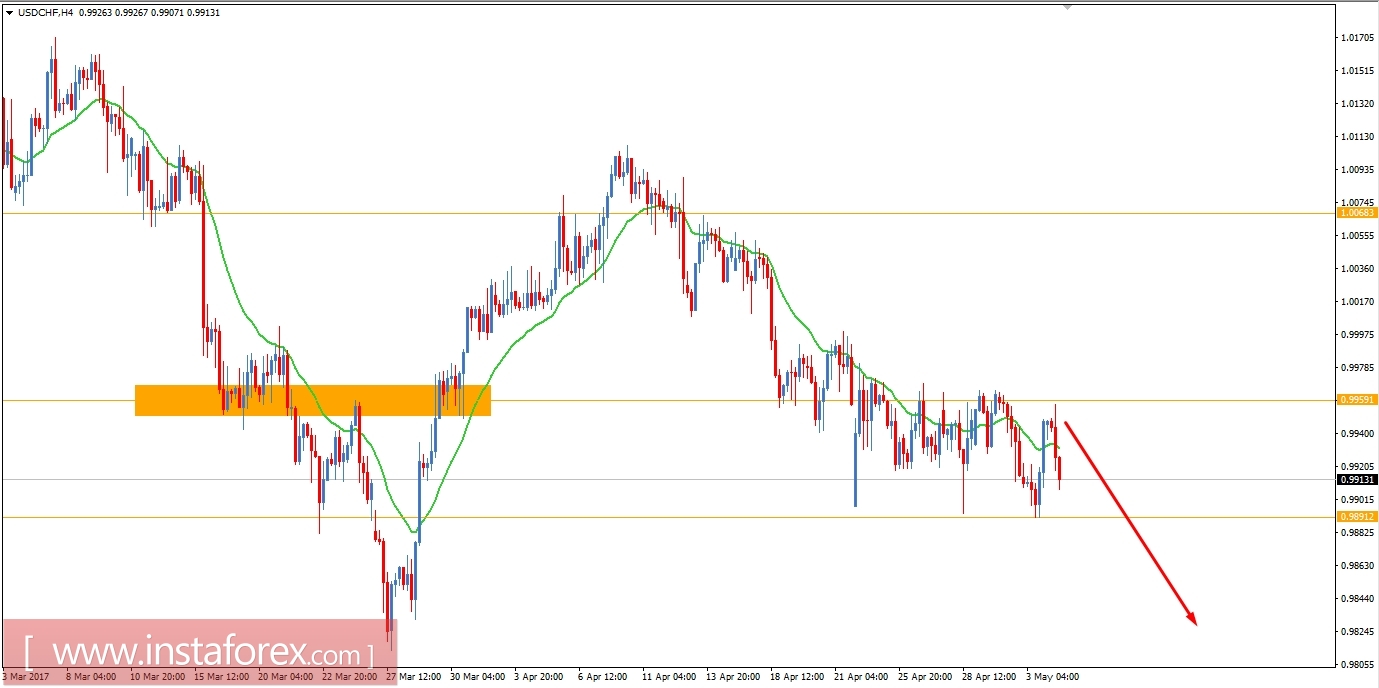The width and height of the screenshot is (1379, 688).
Task: Click the 1.01320 price axis label
Action: tap(1358, 104)
